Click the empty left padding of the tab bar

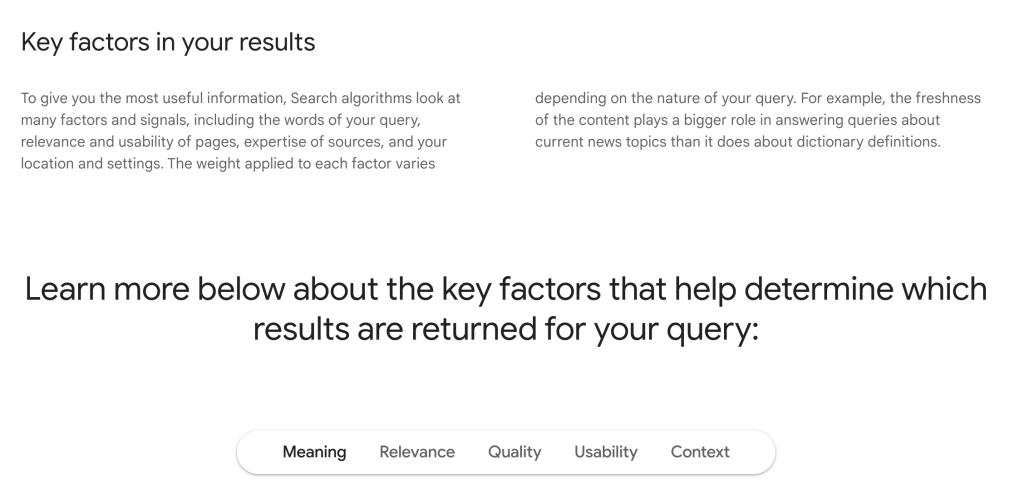(x=260, y=452)
